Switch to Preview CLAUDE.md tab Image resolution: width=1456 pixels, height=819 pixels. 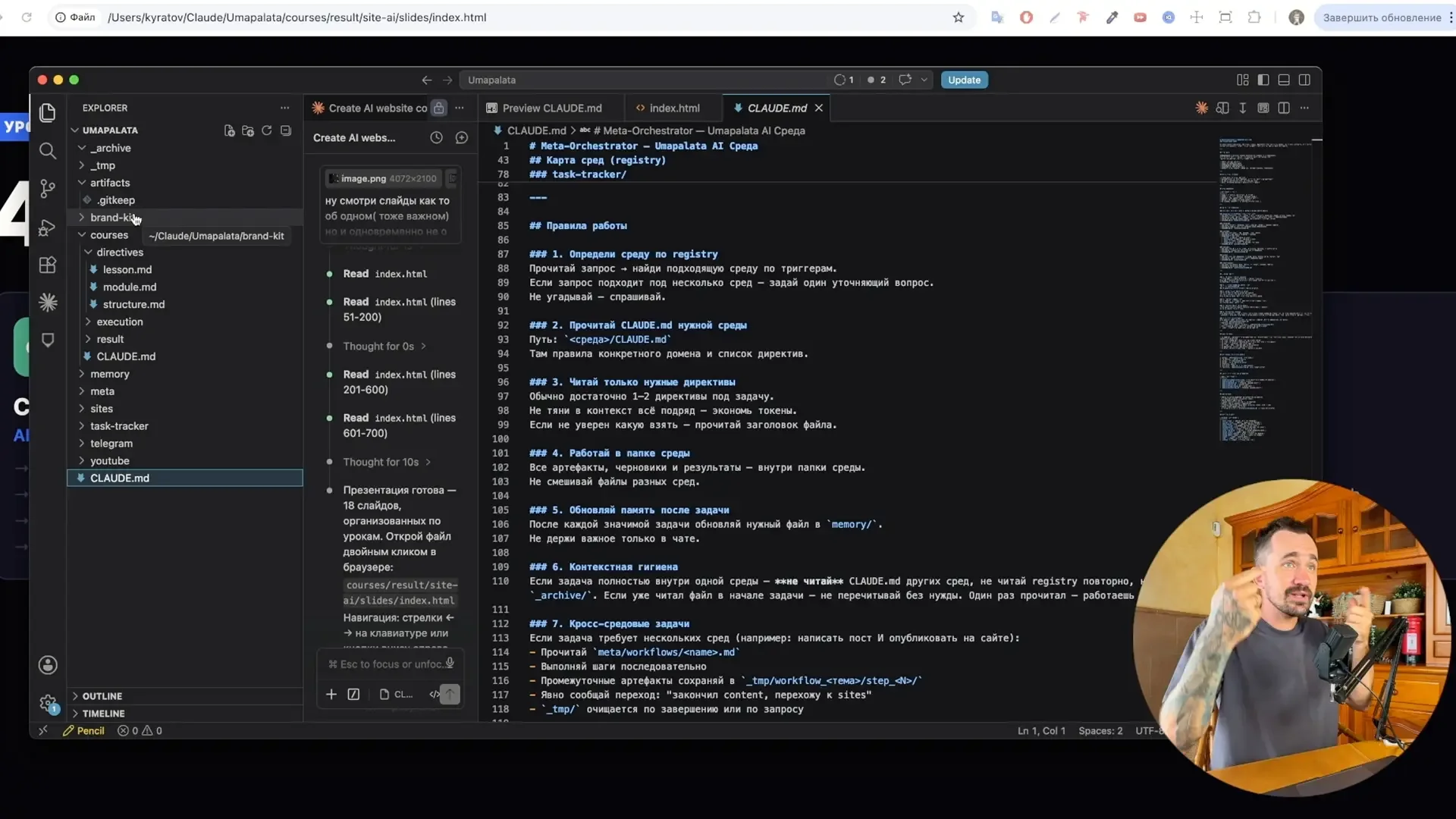click(551, 108)
